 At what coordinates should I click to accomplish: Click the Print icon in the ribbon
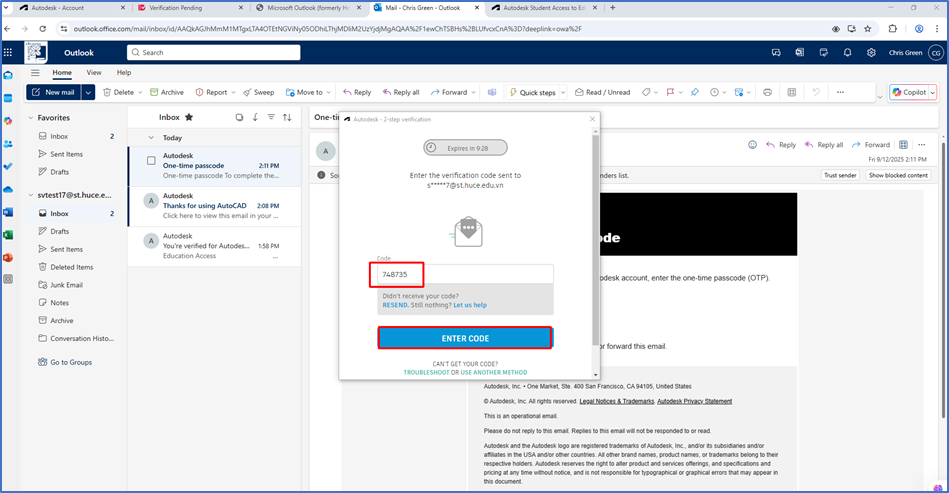coord(767,92)
